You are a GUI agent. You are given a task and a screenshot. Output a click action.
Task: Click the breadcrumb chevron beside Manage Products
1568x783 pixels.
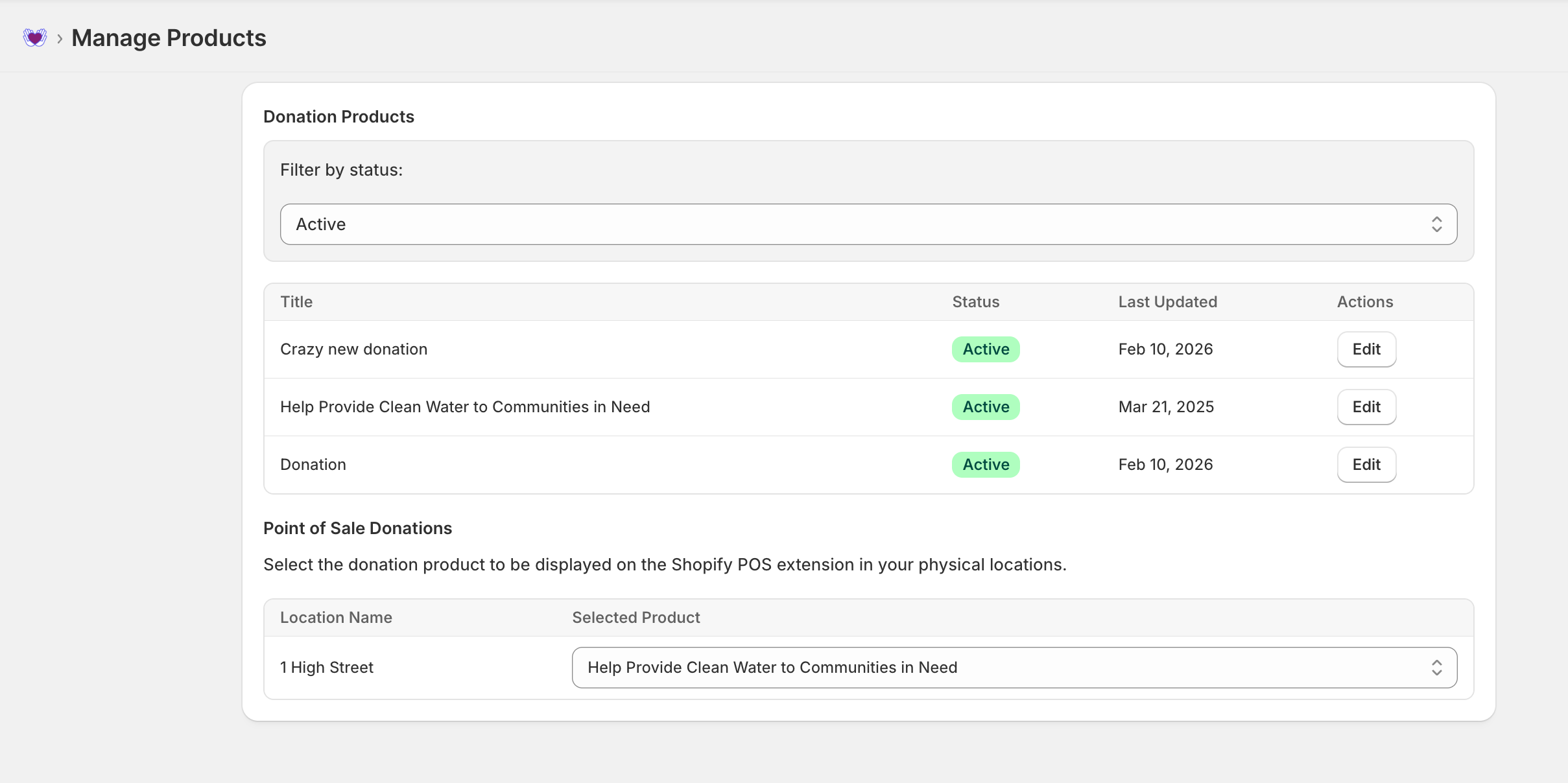tap(60, 39)
